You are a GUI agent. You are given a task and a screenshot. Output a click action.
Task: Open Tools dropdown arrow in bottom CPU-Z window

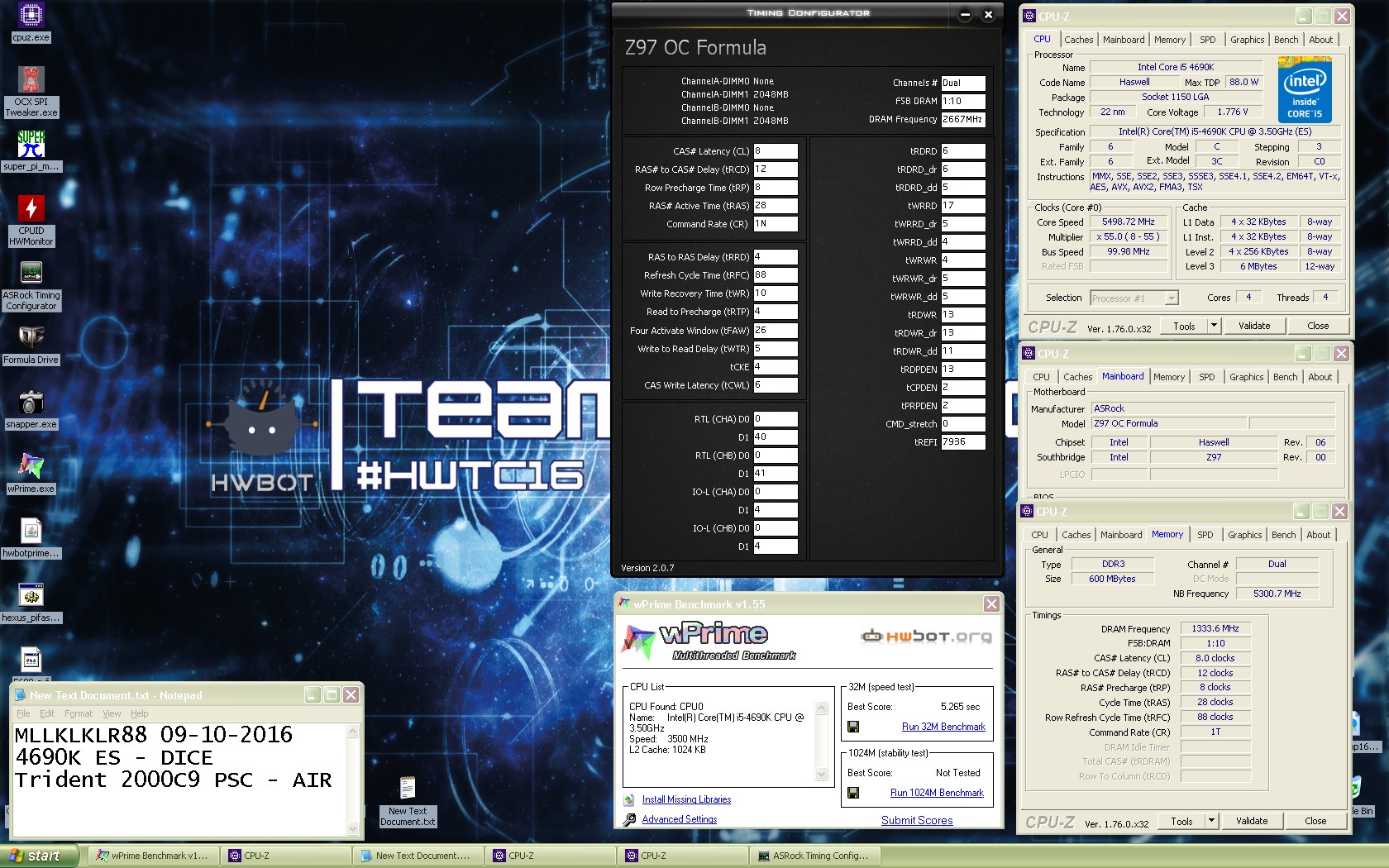tap(1211, 821)
